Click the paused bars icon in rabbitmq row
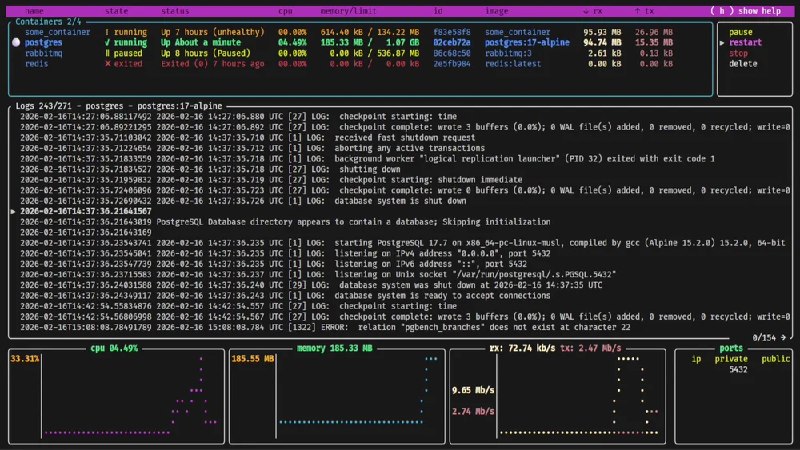The width and height of the screenshot is (800, 450). coord(107,53)
